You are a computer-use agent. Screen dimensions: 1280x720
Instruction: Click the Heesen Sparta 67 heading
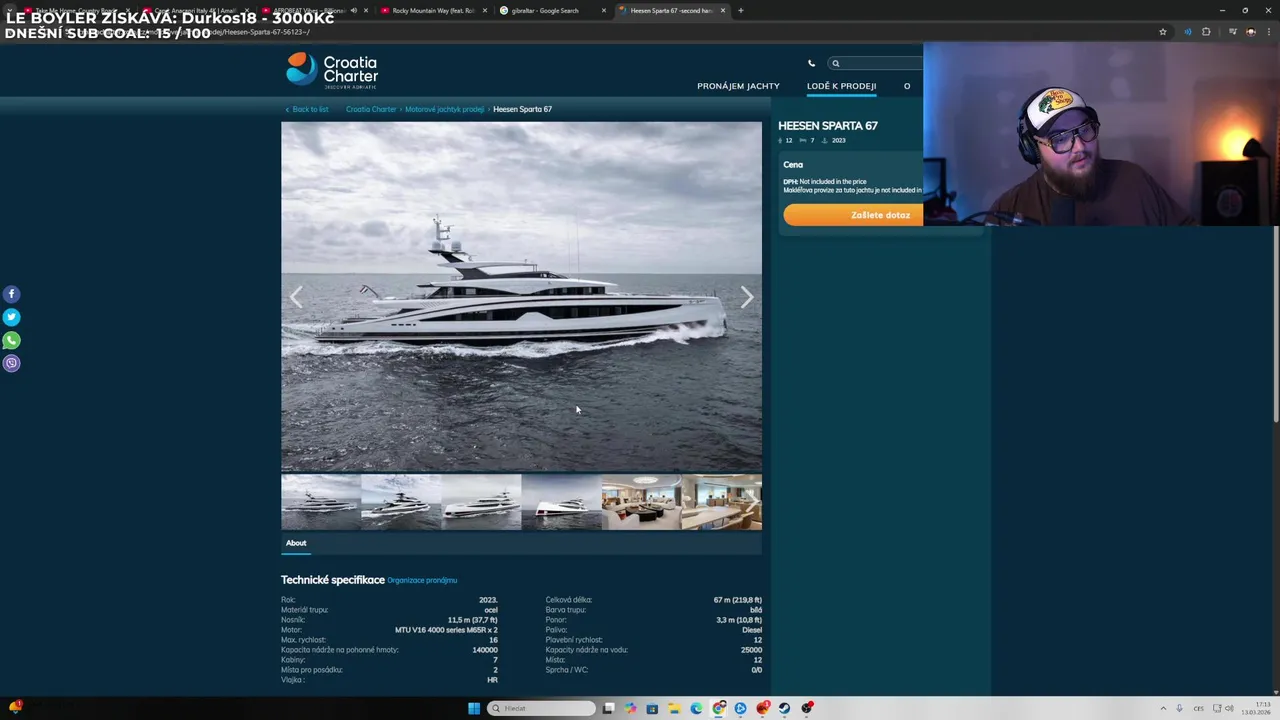828,126
